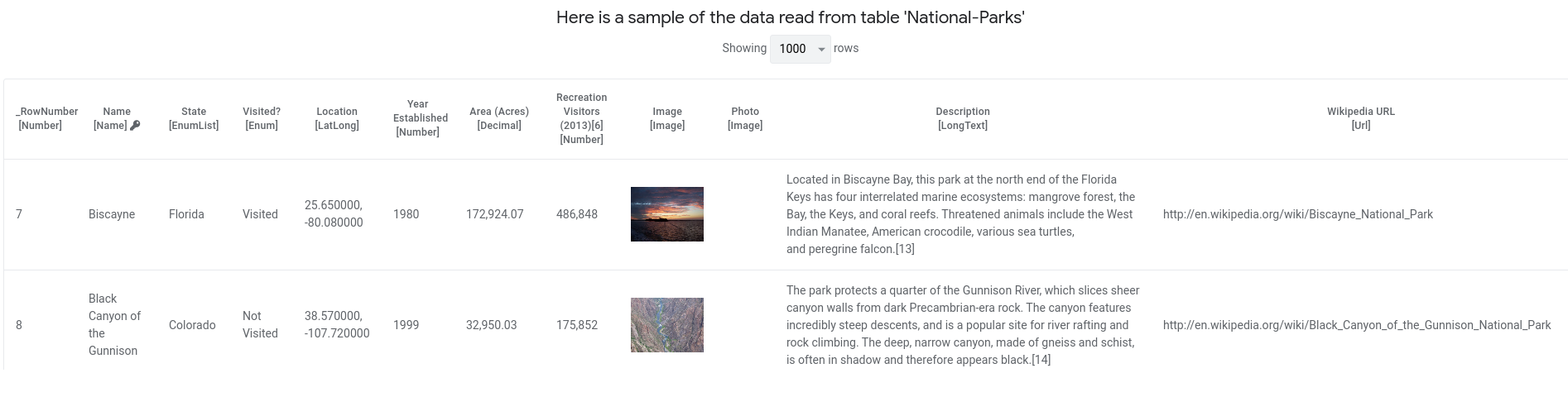Click the key icon next to Name header
This screenshot has height=397, width=1568.
[136, 126]
